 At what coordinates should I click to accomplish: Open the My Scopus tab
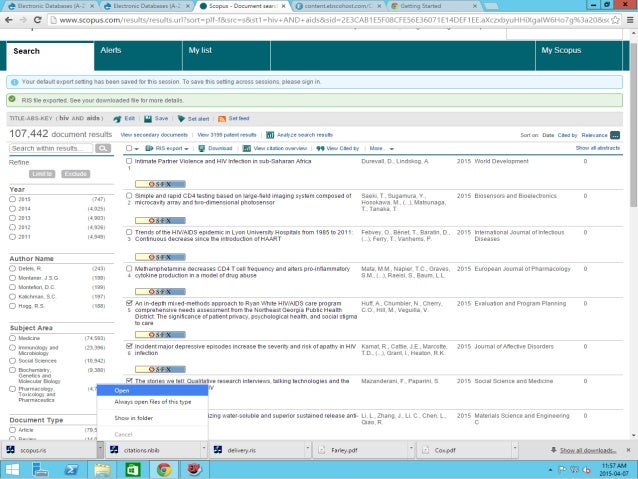(x=579, y=55)
